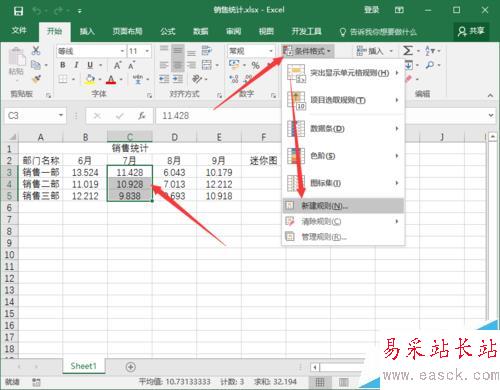500x390 pixels.
Task: Toggle Align Left
Action: point(164,65)
